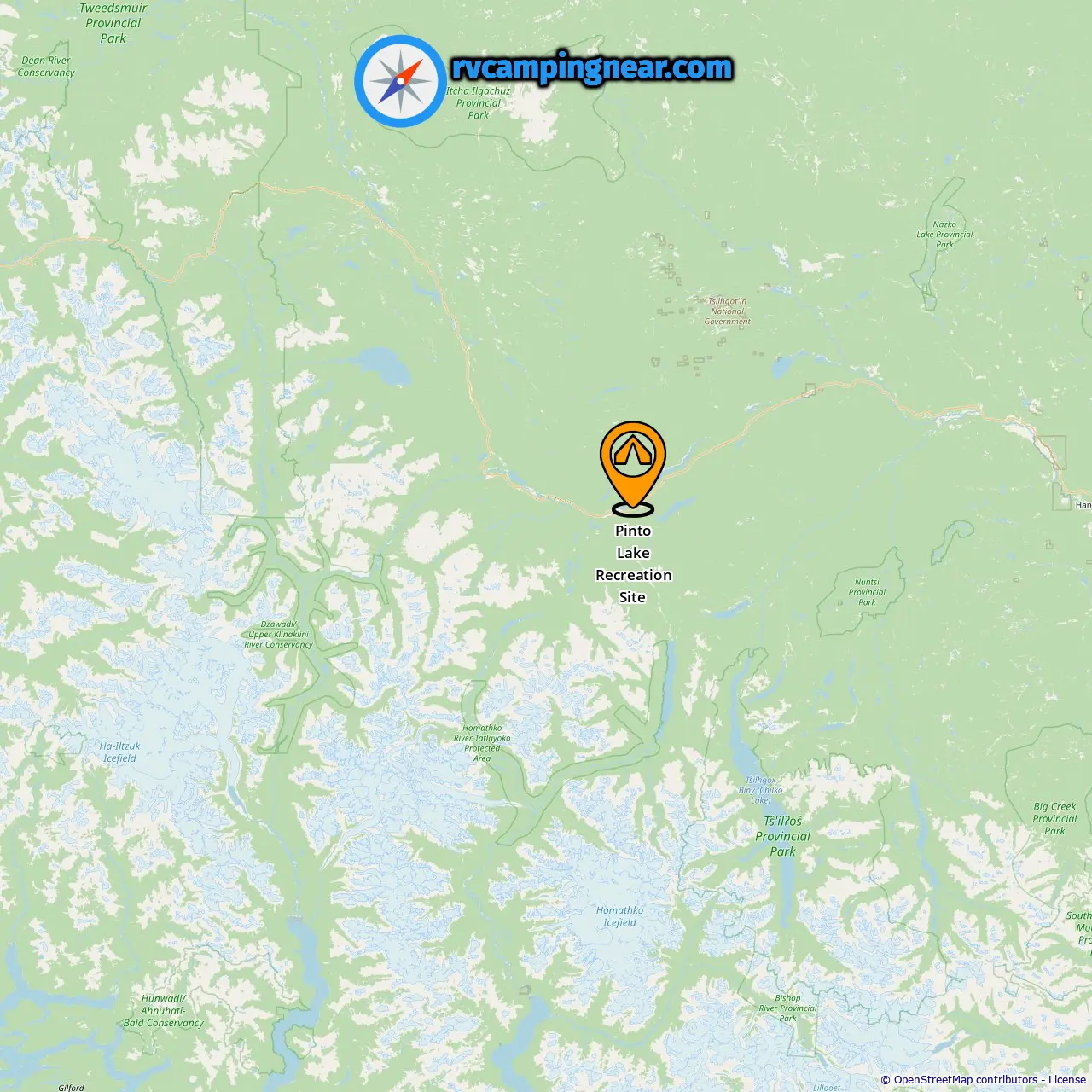The image size is (1092, 1092).
Task: Click Itcha Ilgachuz Provincial Park label
Action: (x=479, y=103)
